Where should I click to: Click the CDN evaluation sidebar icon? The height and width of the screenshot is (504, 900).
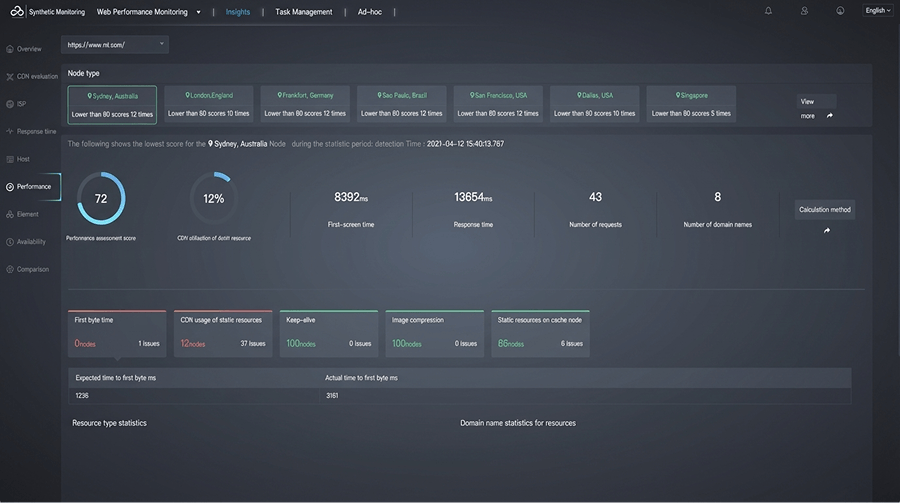click(x=10, y=77)
